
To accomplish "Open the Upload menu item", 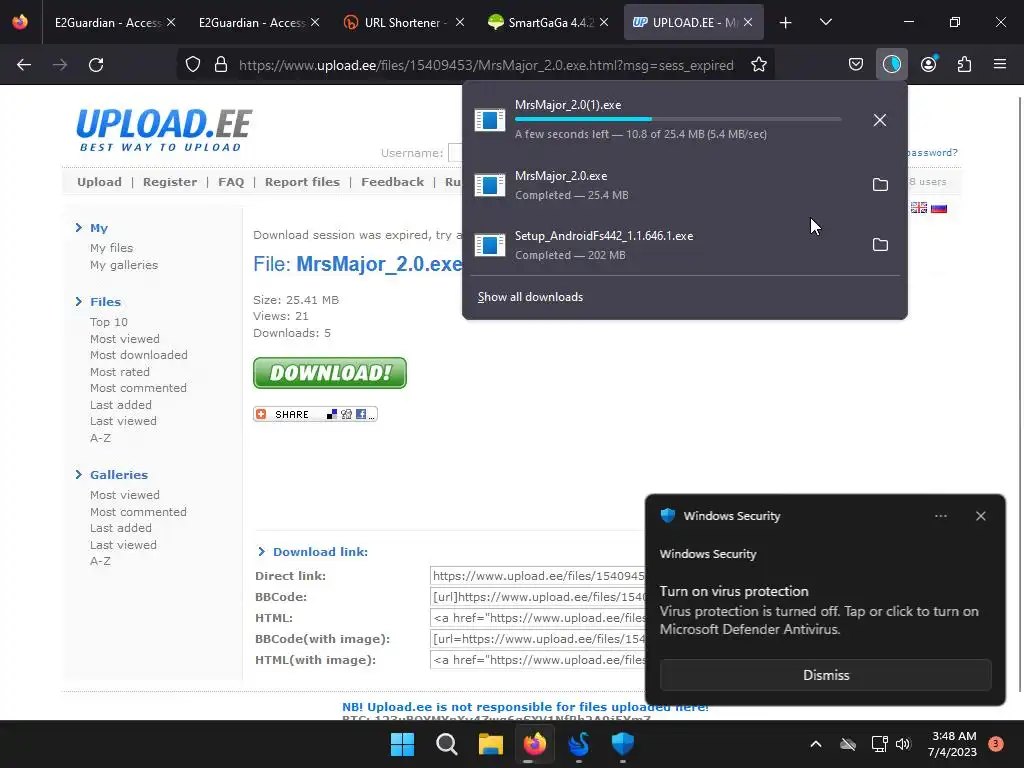I will [x=99, y=182].
